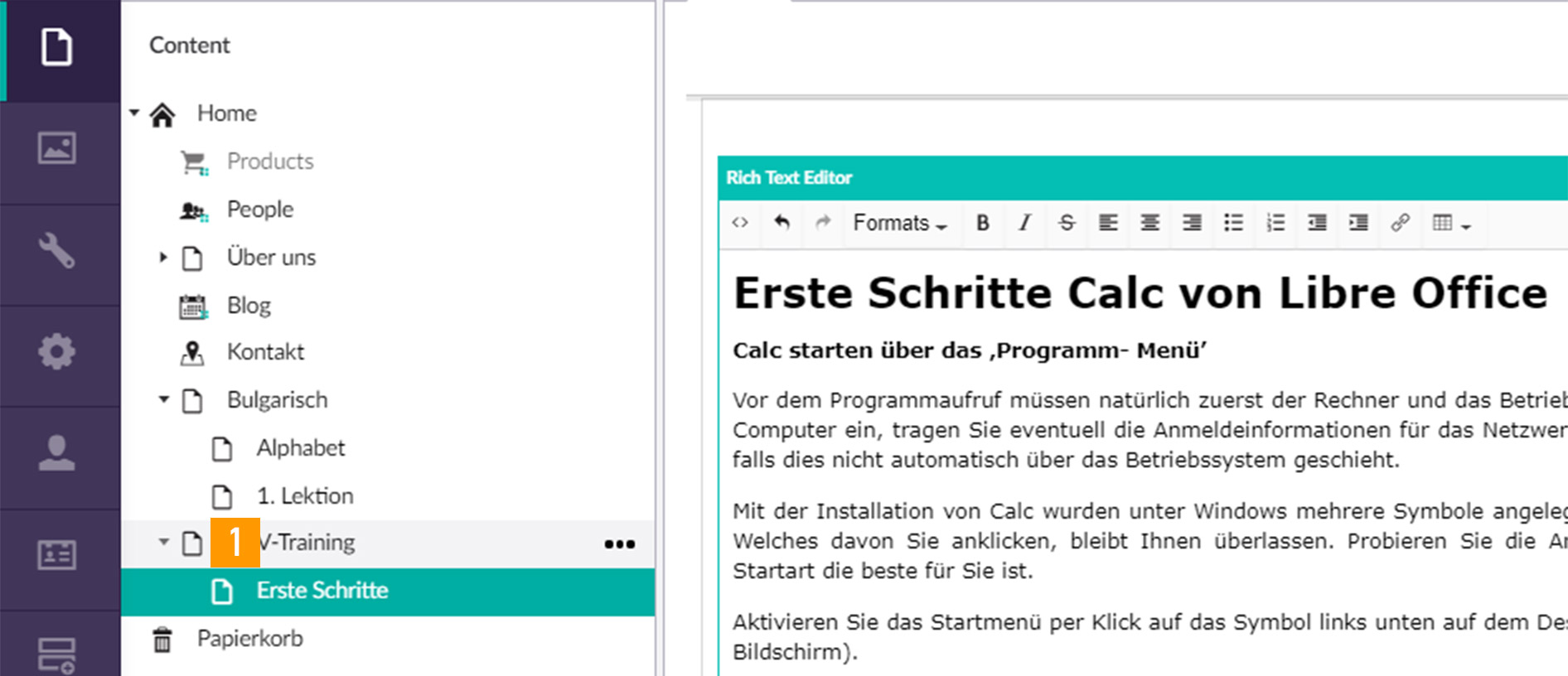Screen dimensions: 1568x676
Task: Toggle bold formatting
Action: click(983, 223)
